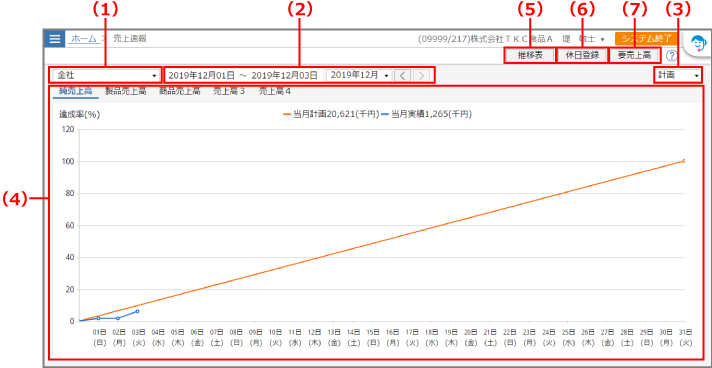The width and height of the screenshot is (712, 368).
Task: Select the 売上高４ tab
Action: pyautogui.click(x=275, y=91)
